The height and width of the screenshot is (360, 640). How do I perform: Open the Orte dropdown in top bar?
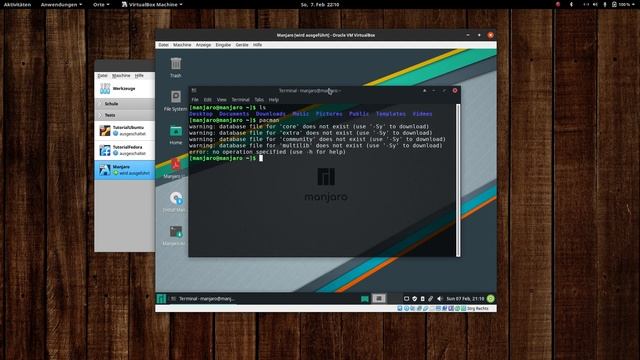(101, 4)
